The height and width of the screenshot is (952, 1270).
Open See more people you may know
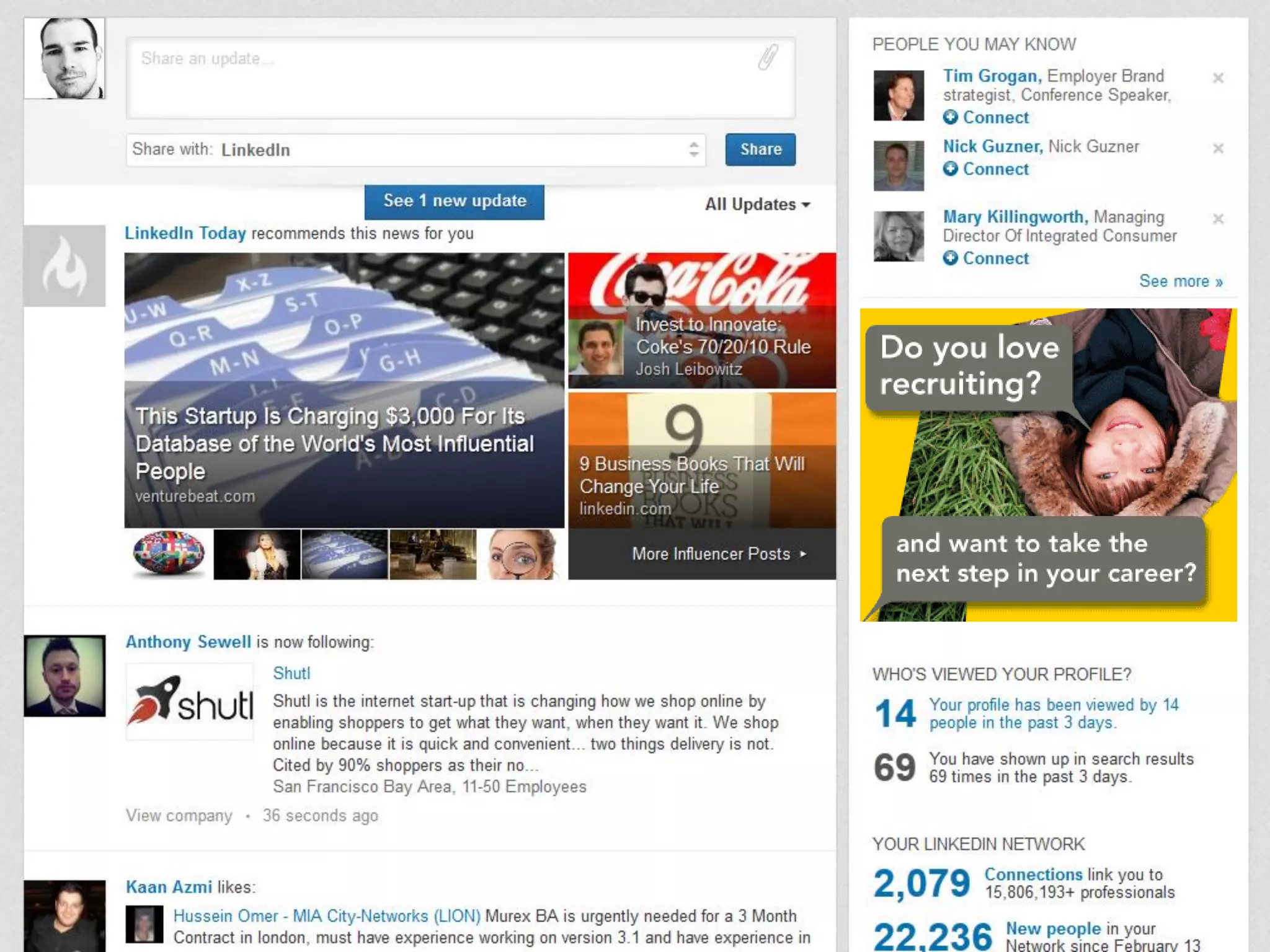1180,281
